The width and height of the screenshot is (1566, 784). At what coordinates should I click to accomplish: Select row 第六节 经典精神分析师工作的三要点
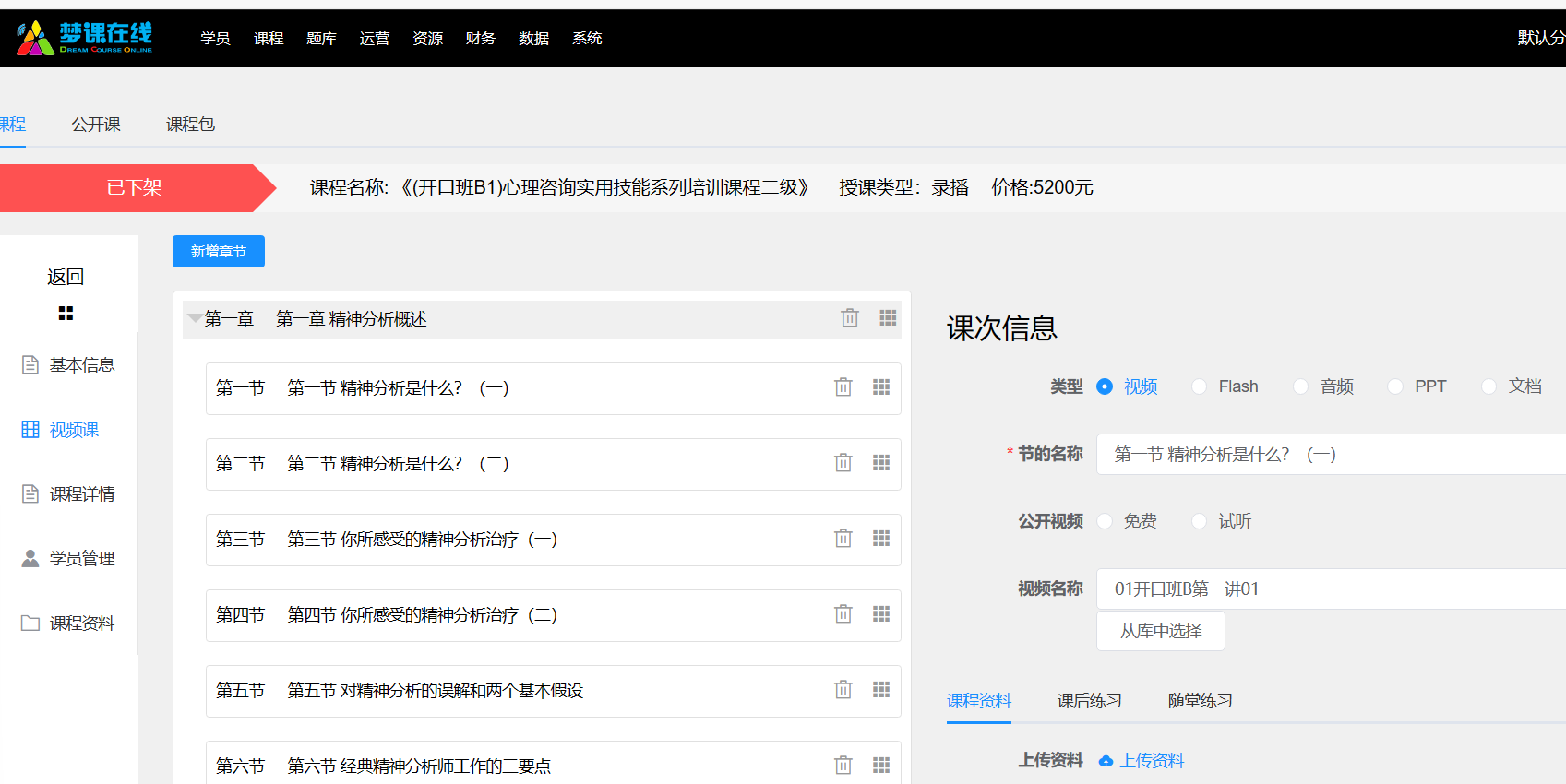pos(553,764)
